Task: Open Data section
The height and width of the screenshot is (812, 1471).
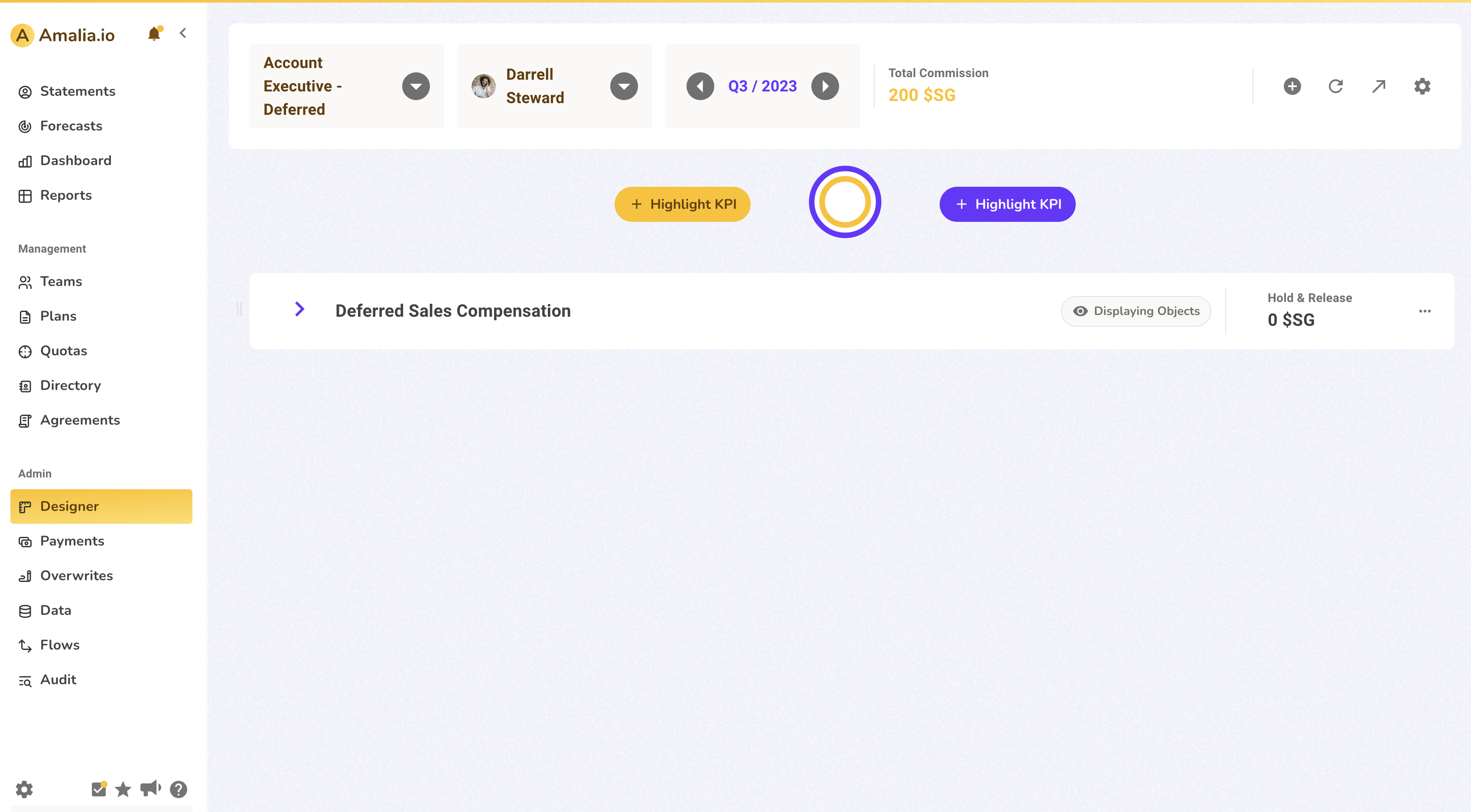Action: 101,611
